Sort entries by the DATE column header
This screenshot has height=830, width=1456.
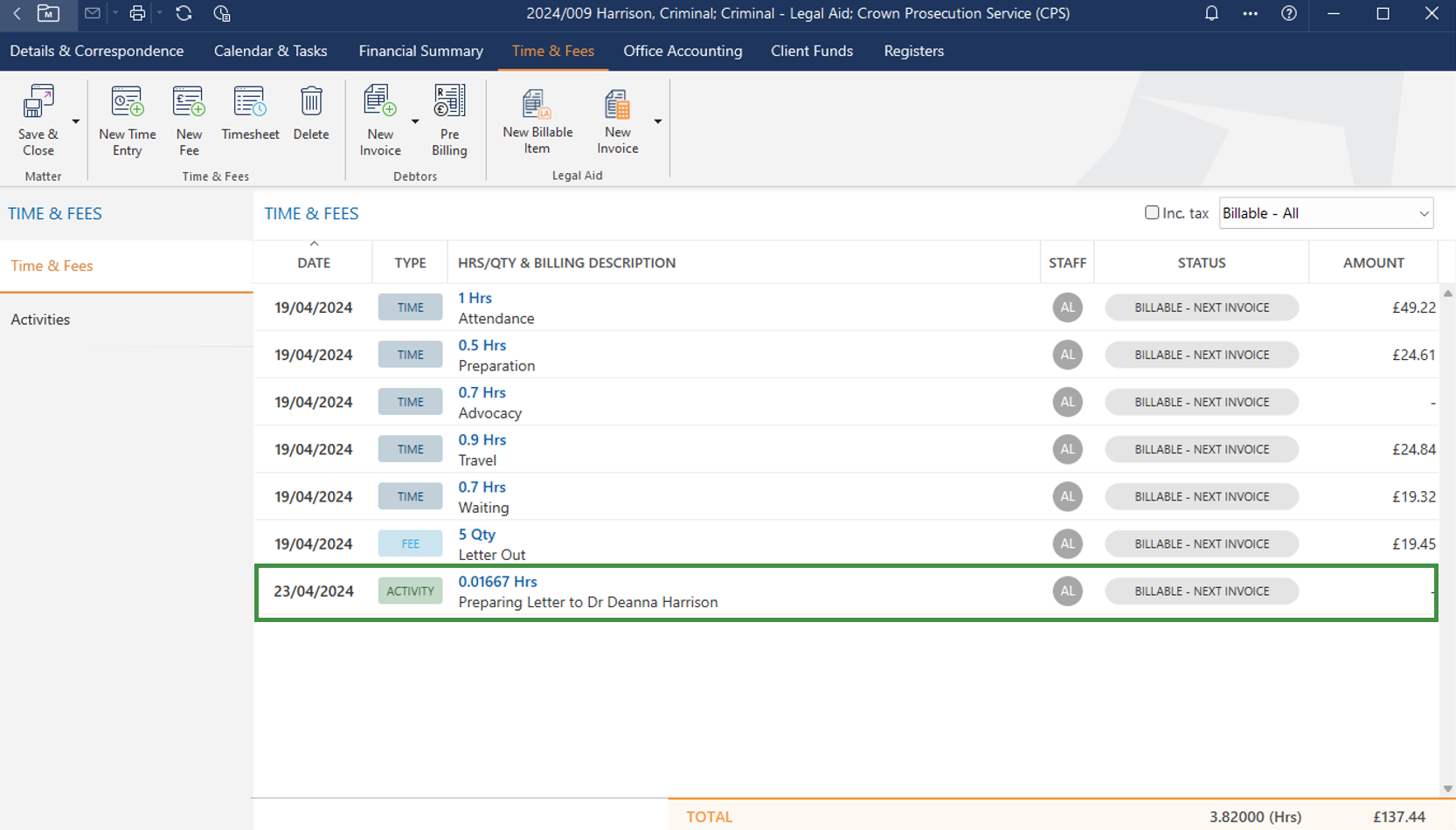point(314,263)
